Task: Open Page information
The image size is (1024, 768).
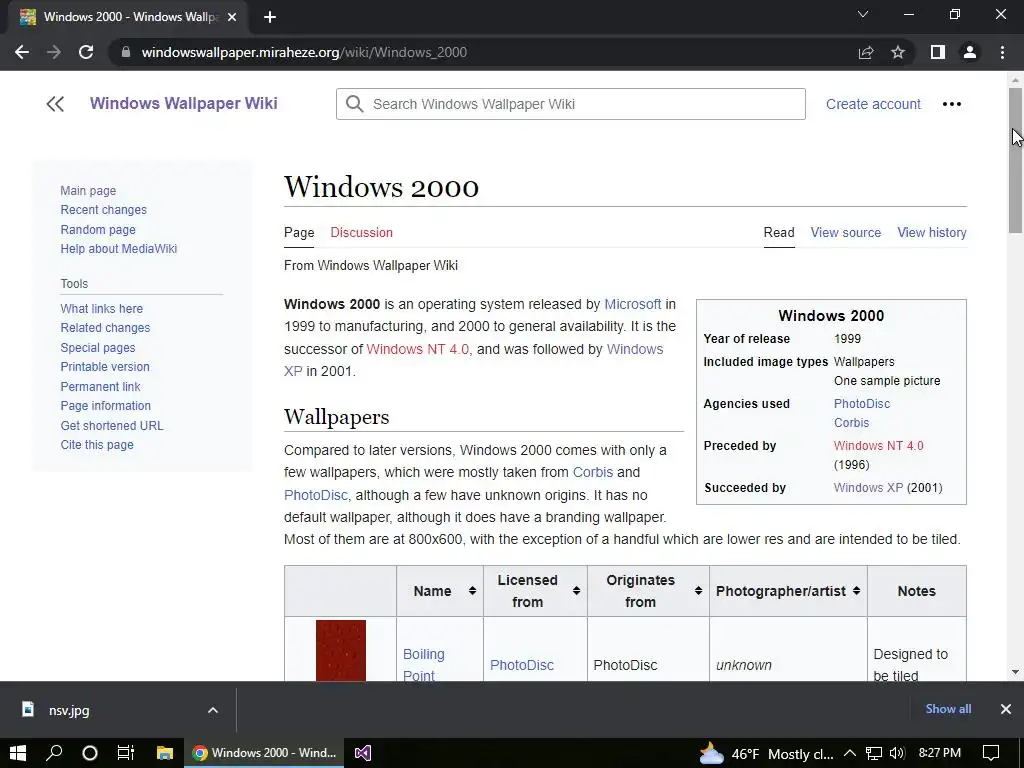Action: click(105, 406)
